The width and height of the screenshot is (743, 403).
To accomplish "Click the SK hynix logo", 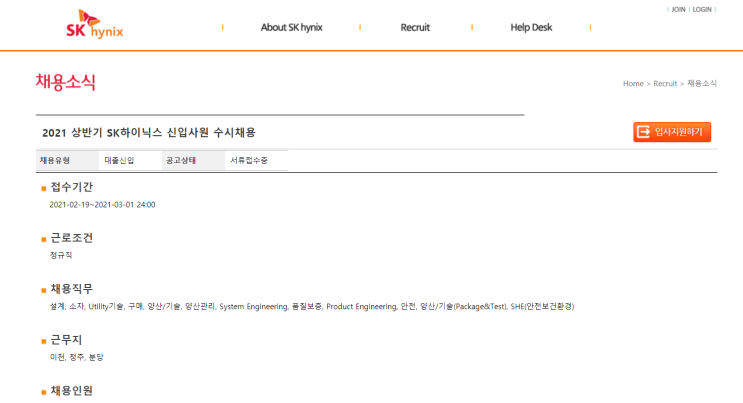I will [95, 24].
